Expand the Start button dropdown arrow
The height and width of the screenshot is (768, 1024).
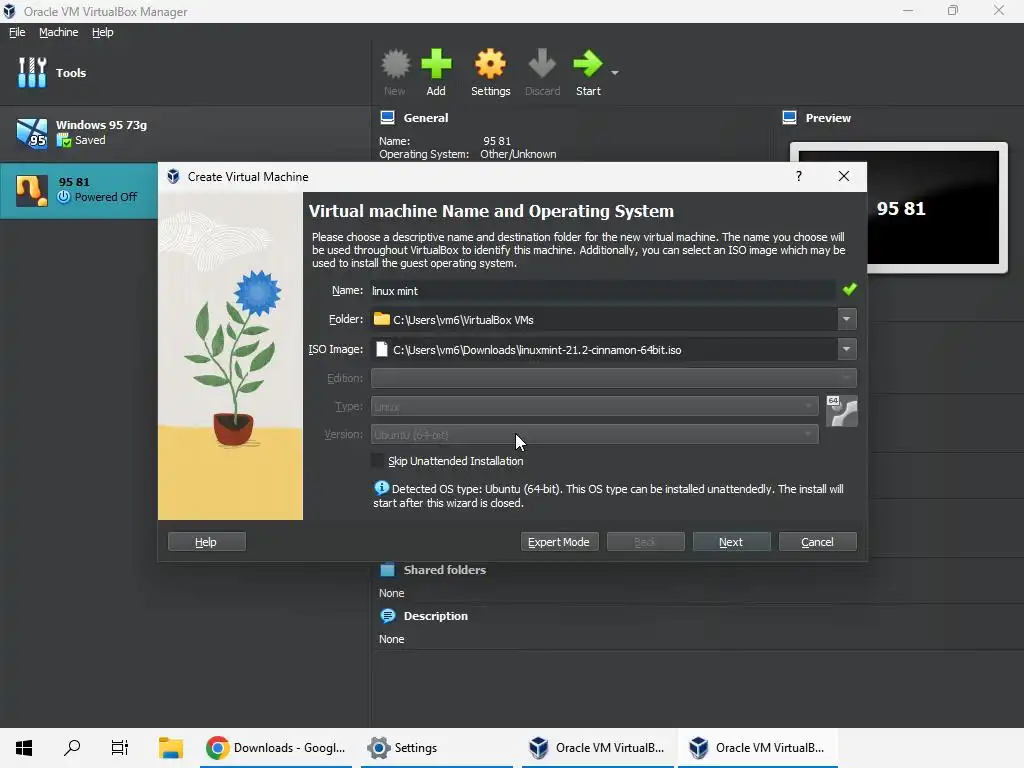coord(615,72)
